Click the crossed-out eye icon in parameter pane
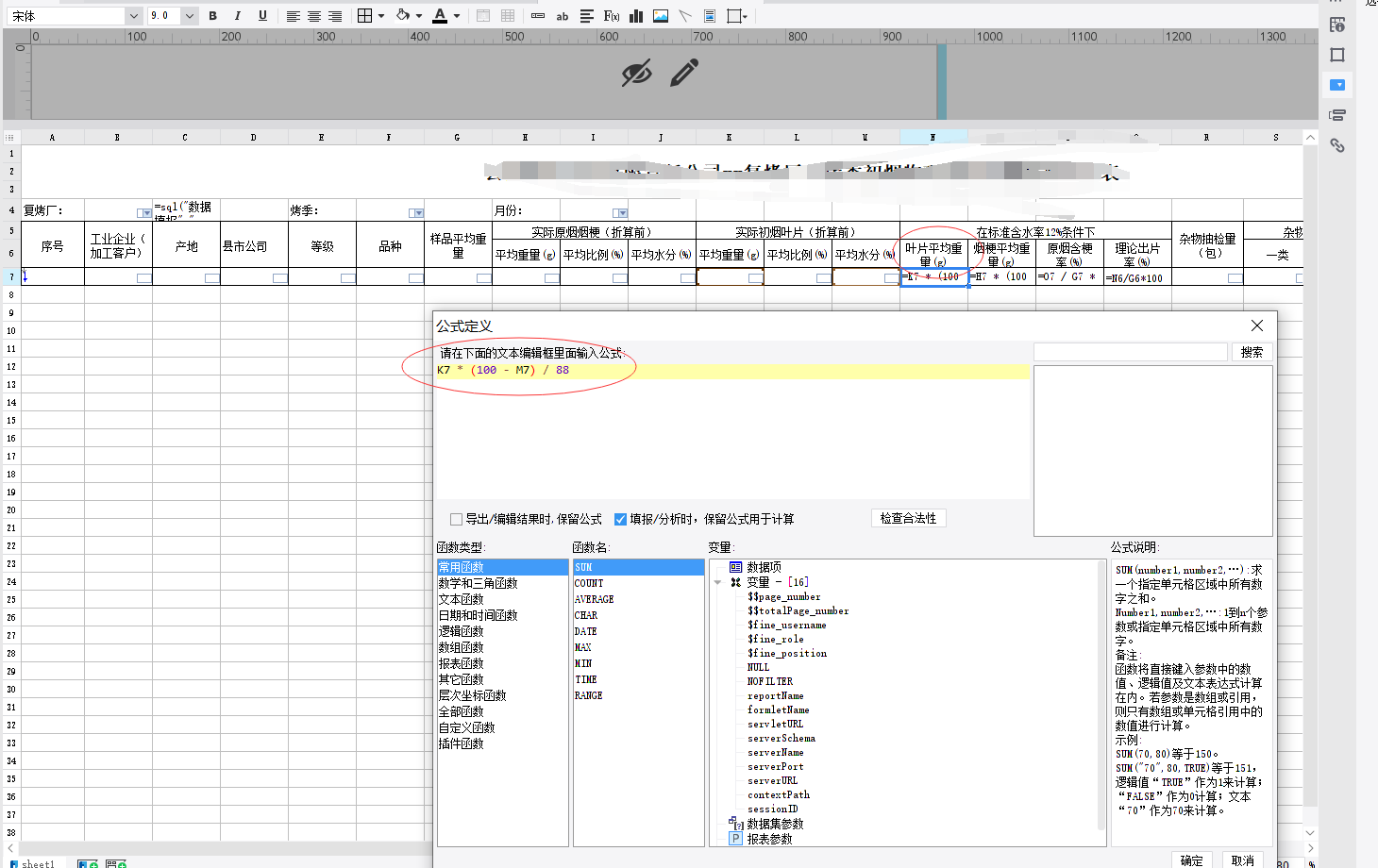Viewport: 1378px width, 868px height. (x=637, y=73)
